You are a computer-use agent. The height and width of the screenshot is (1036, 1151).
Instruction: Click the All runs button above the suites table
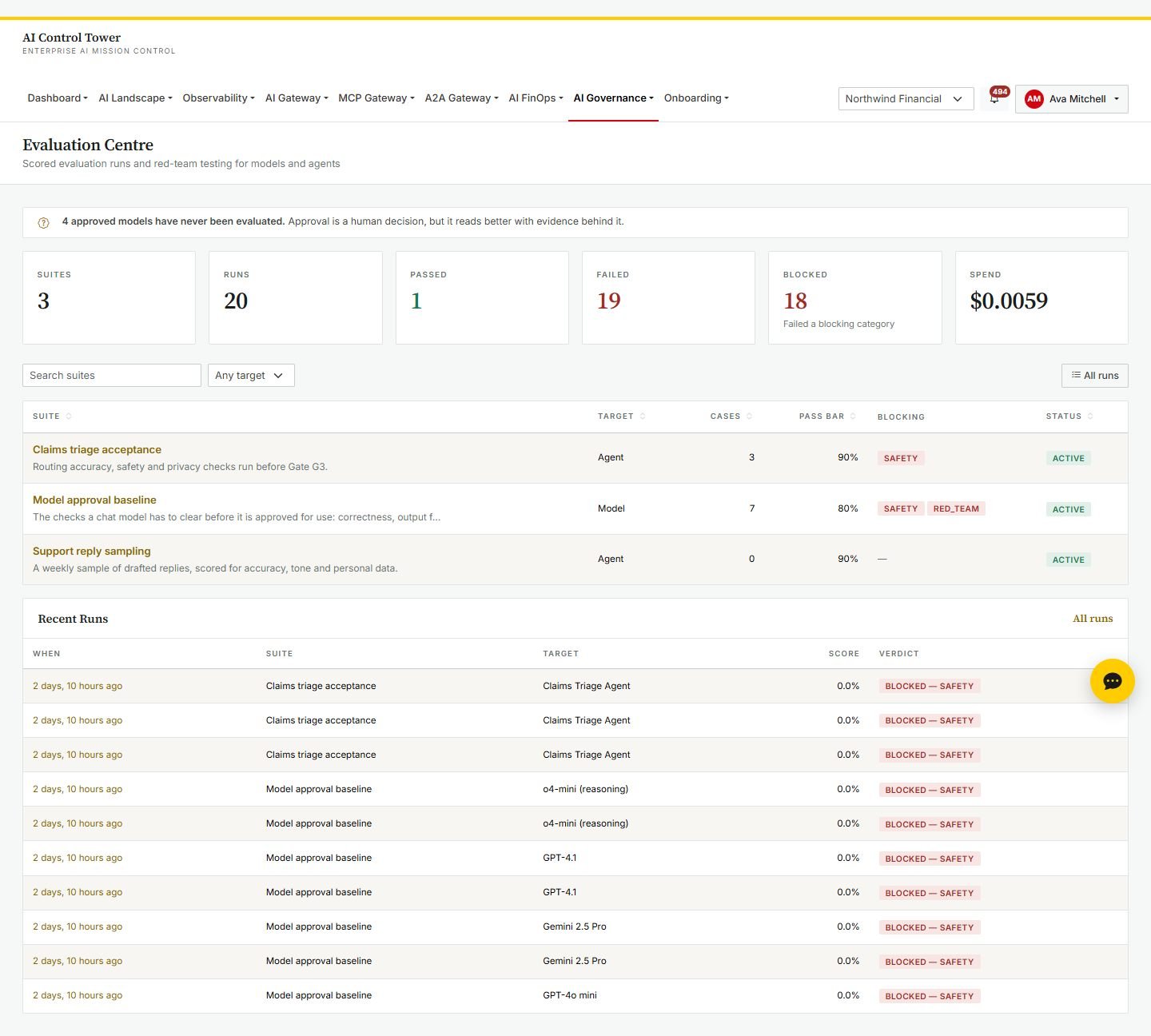coord(1095,376)
